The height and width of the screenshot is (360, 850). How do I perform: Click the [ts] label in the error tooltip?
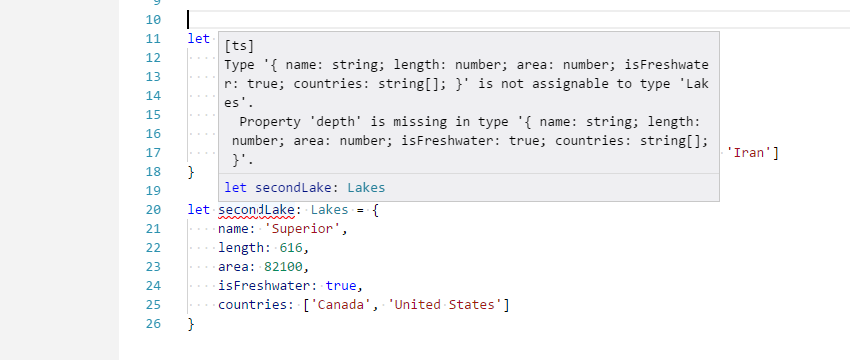[239, 46]
